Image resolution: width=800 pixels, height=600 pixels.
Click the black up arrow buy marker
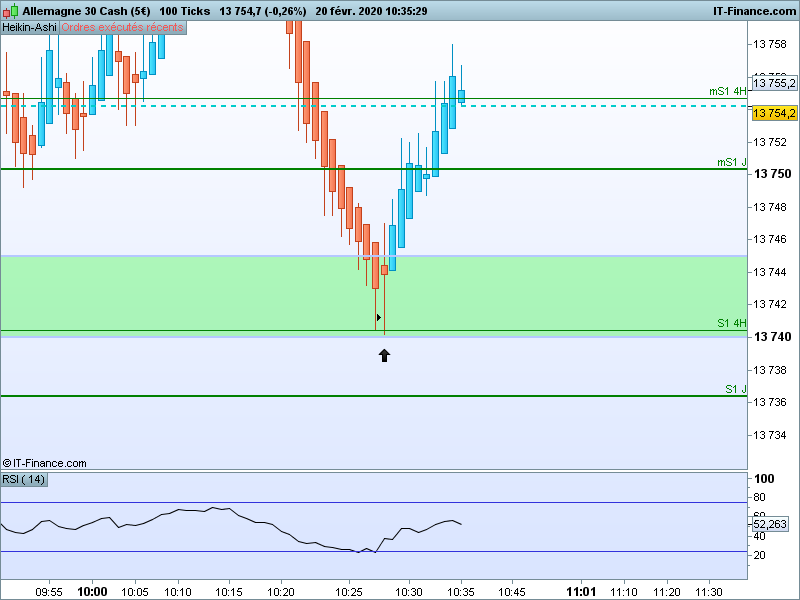[x=384, y=355]
